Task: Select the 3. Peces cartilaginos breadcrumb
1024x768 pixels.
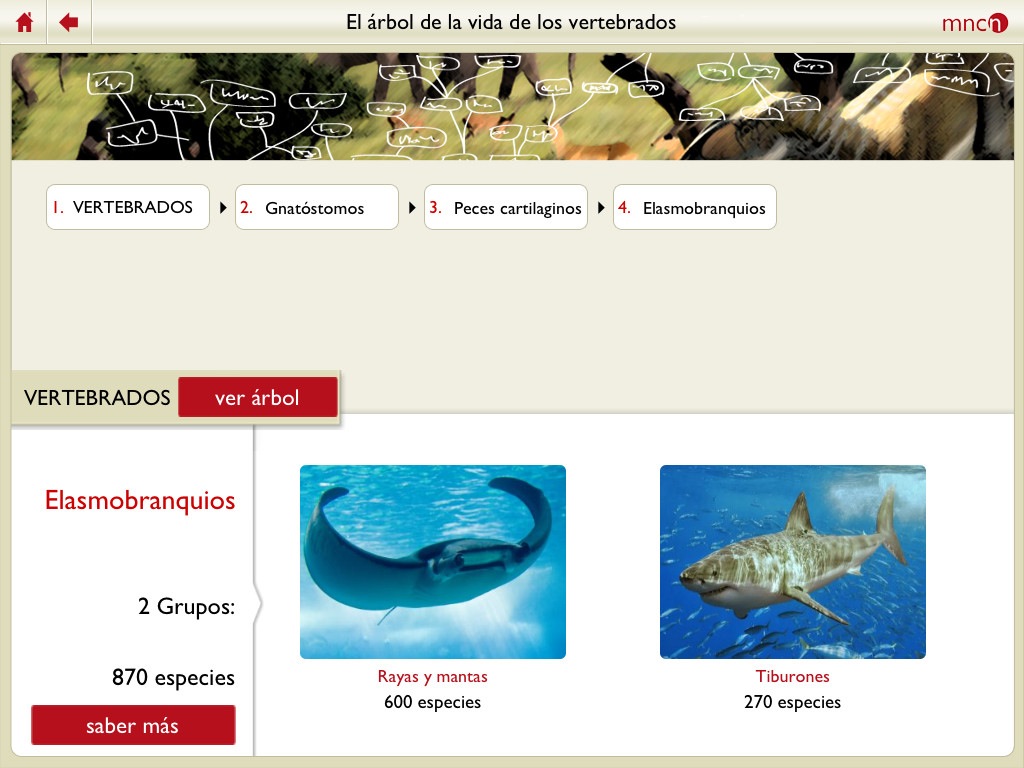Action: (505, 208)
